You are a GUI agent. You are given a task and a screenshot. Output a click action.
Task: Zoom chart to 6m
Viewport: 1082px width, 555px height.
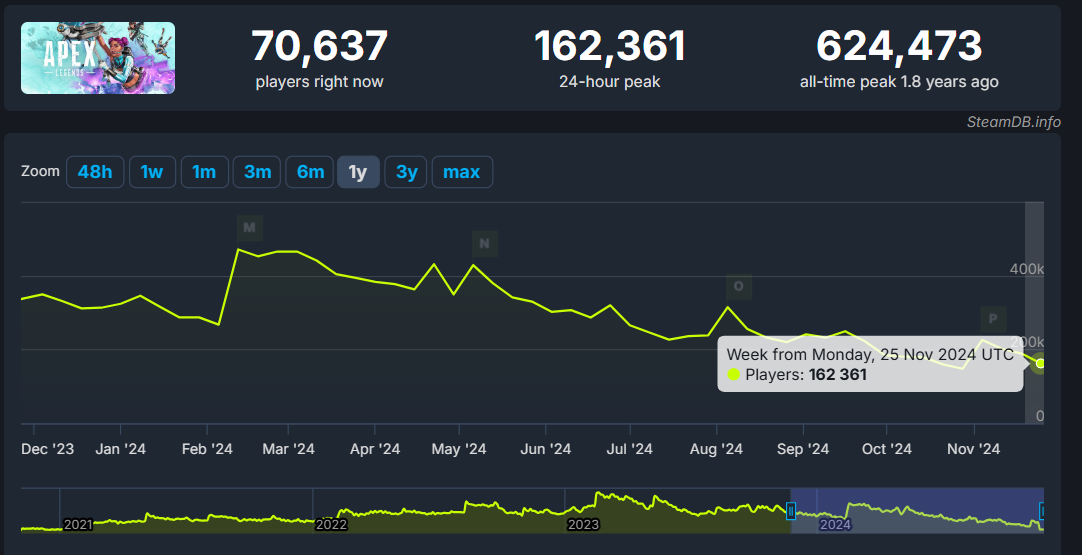[310, 172]
